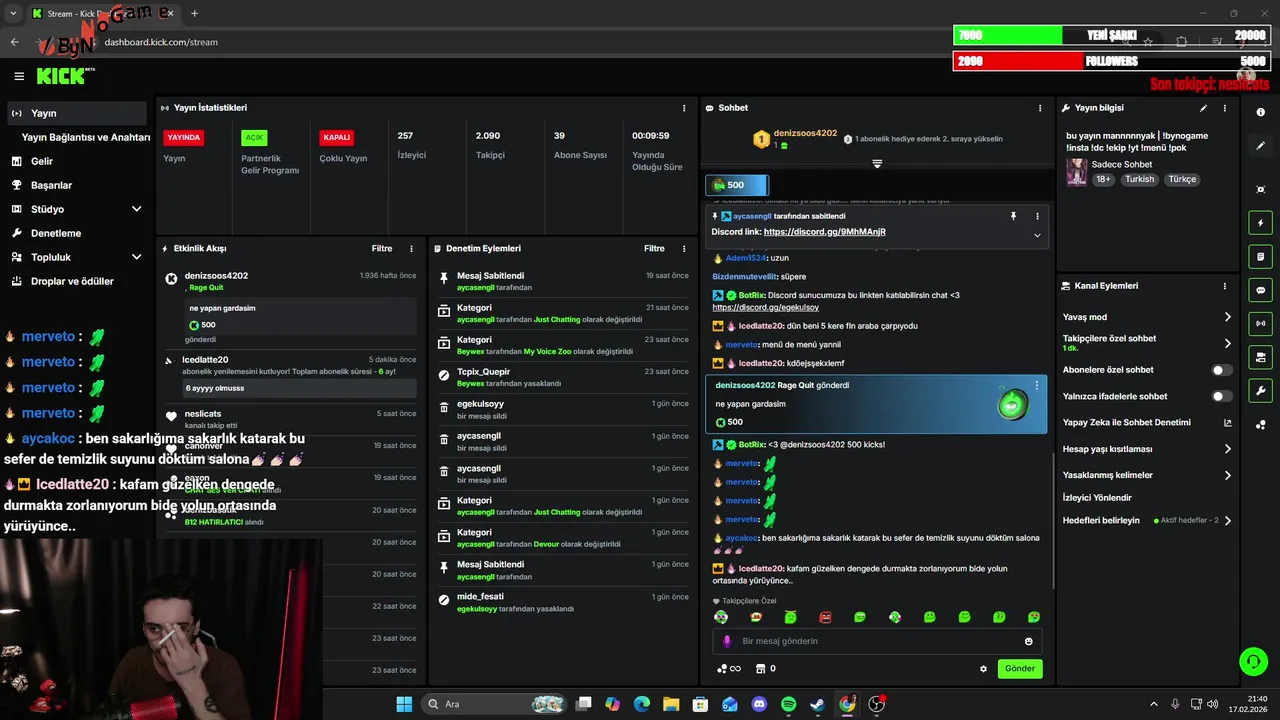Click the Gönder send button
The image size is (1280, 720).
tap(1020, 669)
